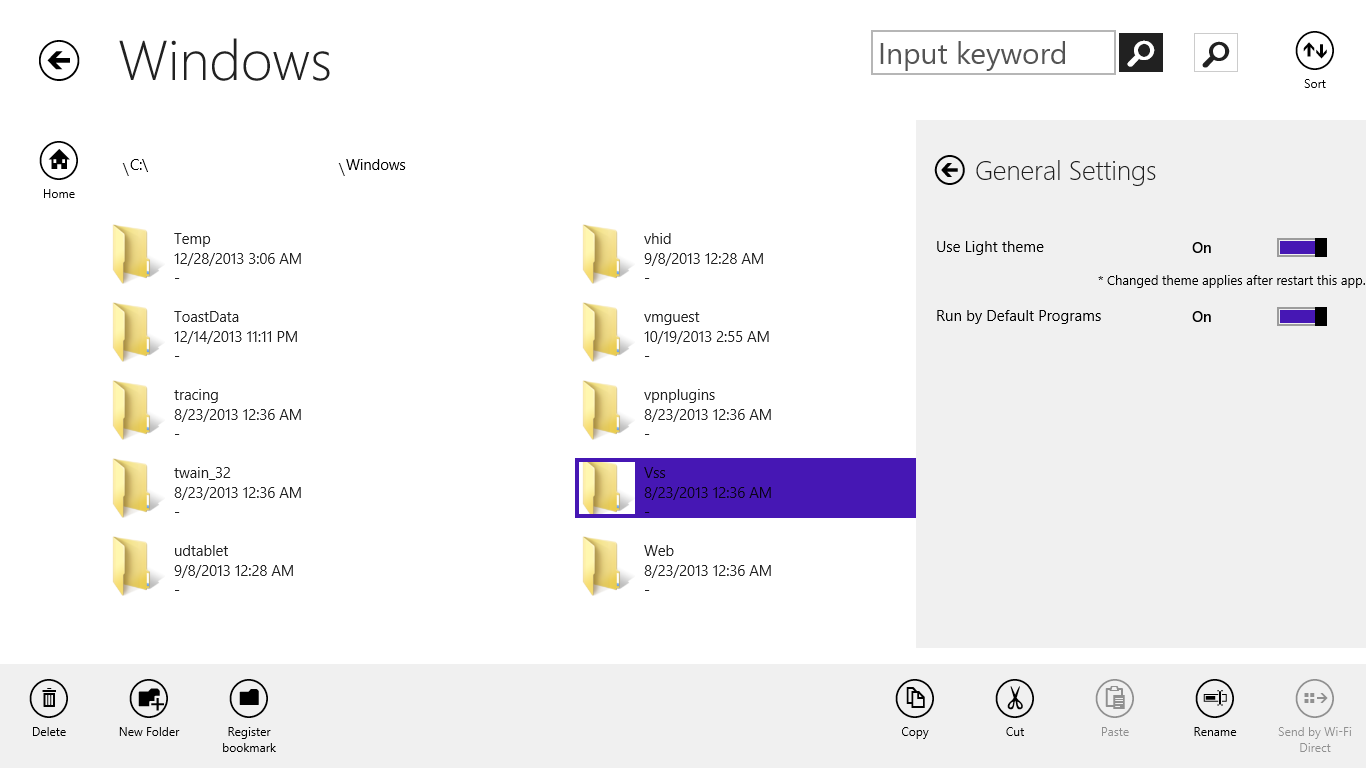Open the Sort options
The image size is (1366, 768).
point(1314,51)
